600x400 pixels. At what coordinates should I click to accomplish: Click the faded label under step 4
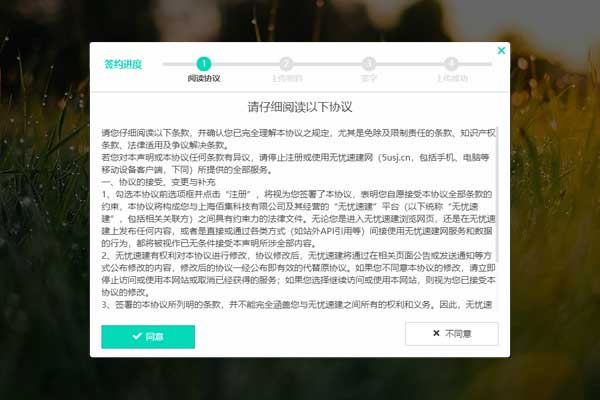[452, 78]
